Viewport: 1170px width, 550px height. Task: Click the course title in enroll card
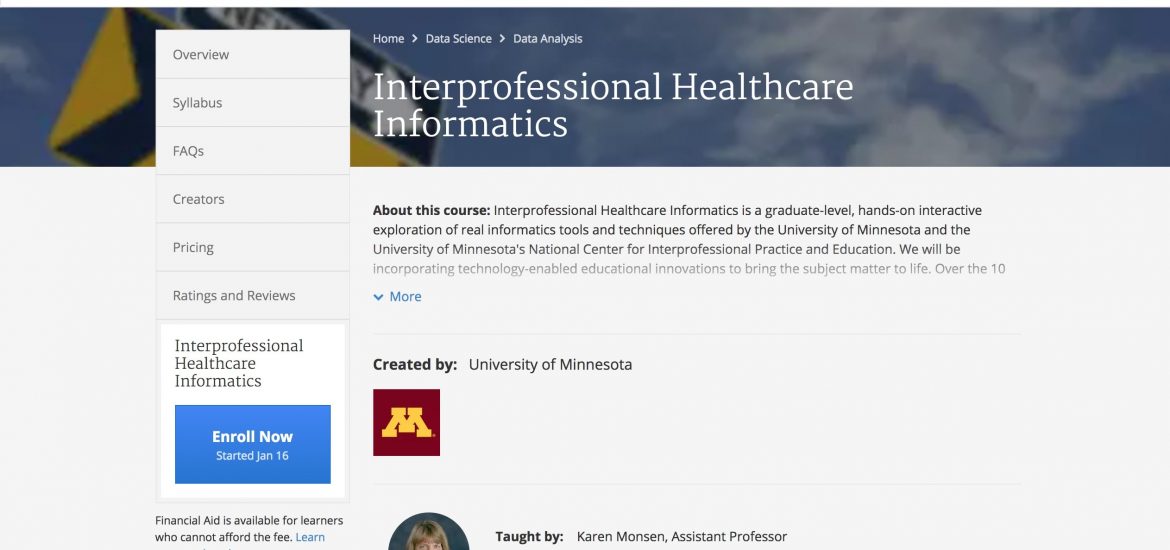pos(239,363)
